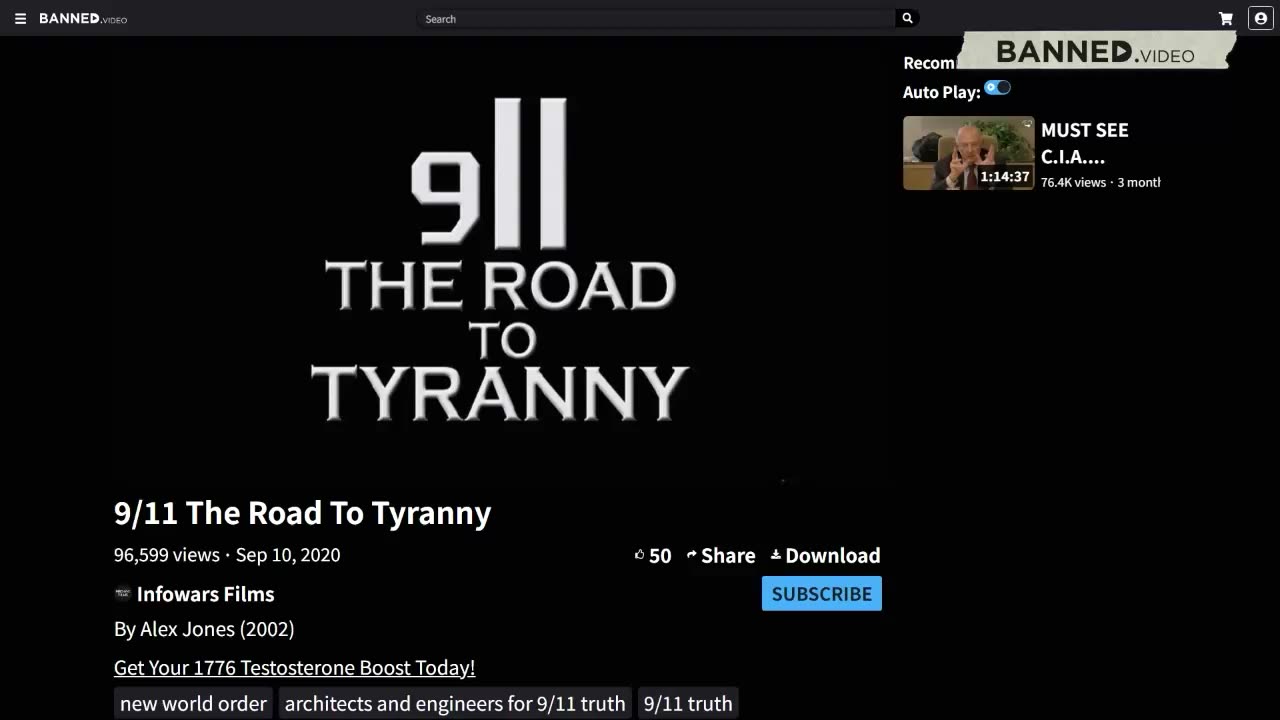The image size is (1280, 720).
Task: Like the video with thumbs-up 50
Action: pos(653,555)
